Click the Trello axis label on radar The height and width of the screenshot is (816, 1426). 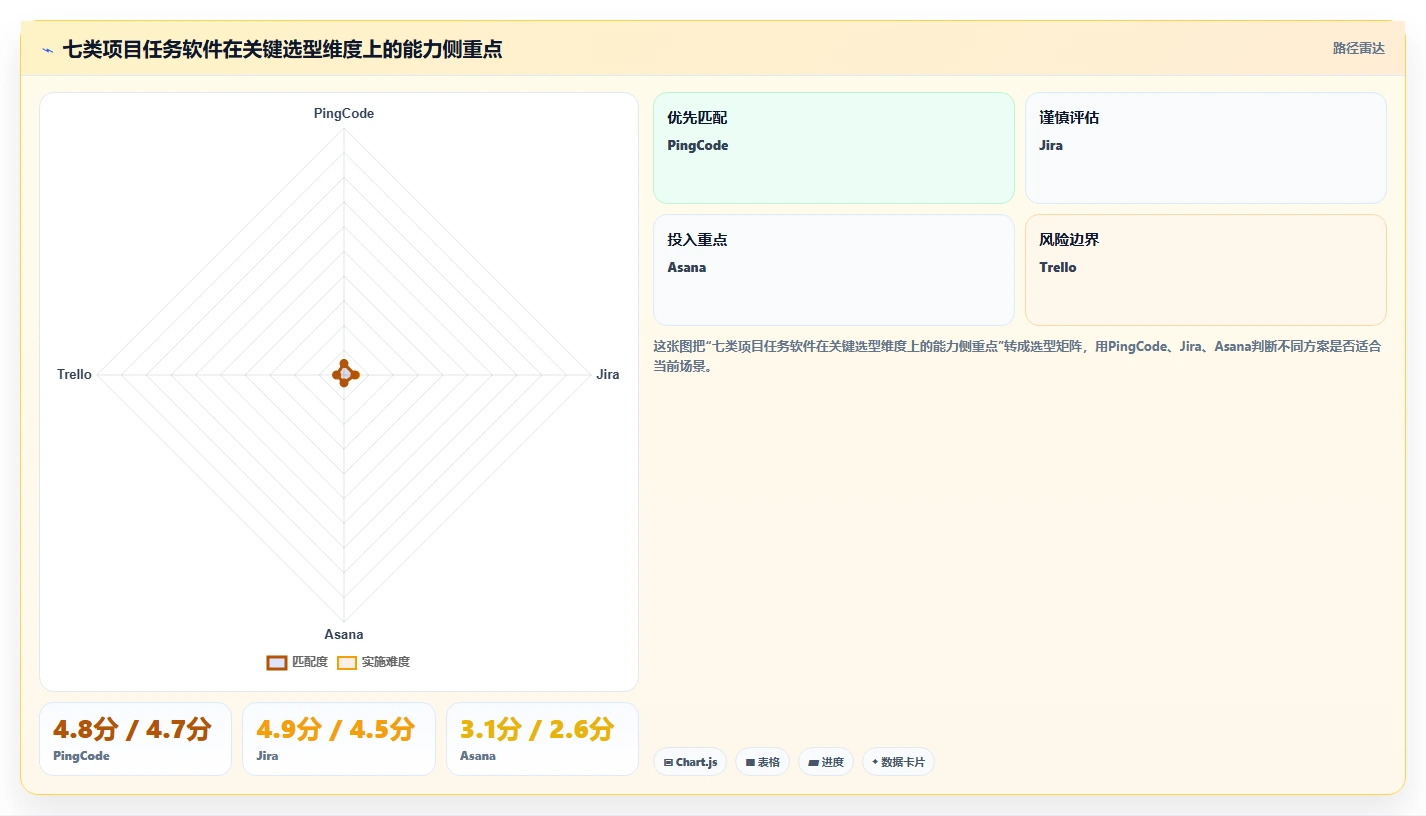pyautogui.click(x=74, y=374)
